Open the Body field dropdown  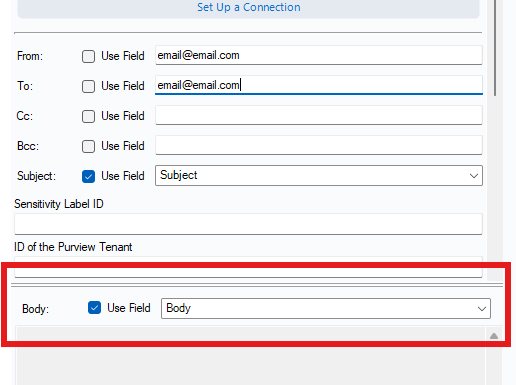(x=326, y=308)
